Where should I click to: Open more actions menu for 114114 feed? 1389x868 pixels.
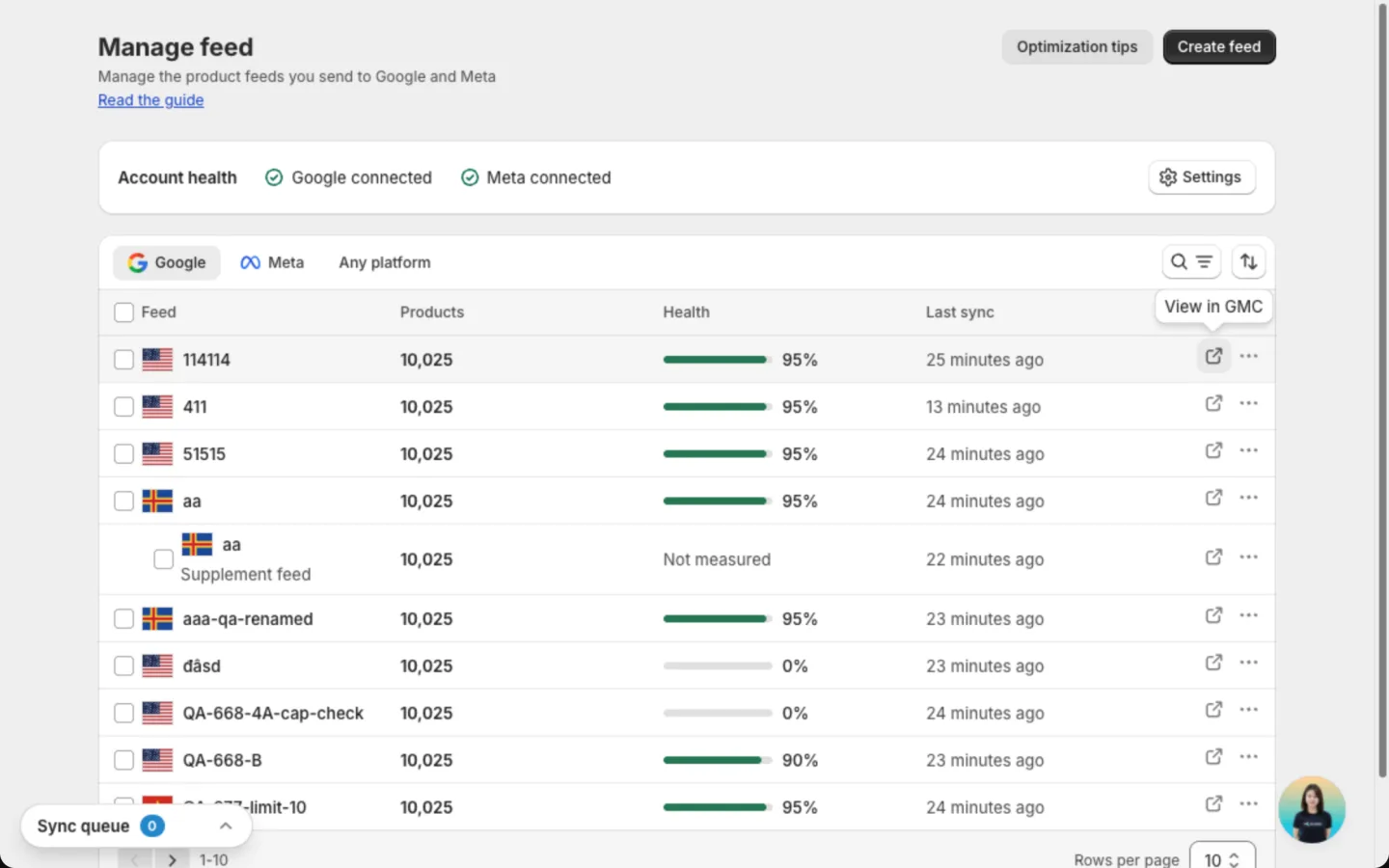(x=1249, y=356)
